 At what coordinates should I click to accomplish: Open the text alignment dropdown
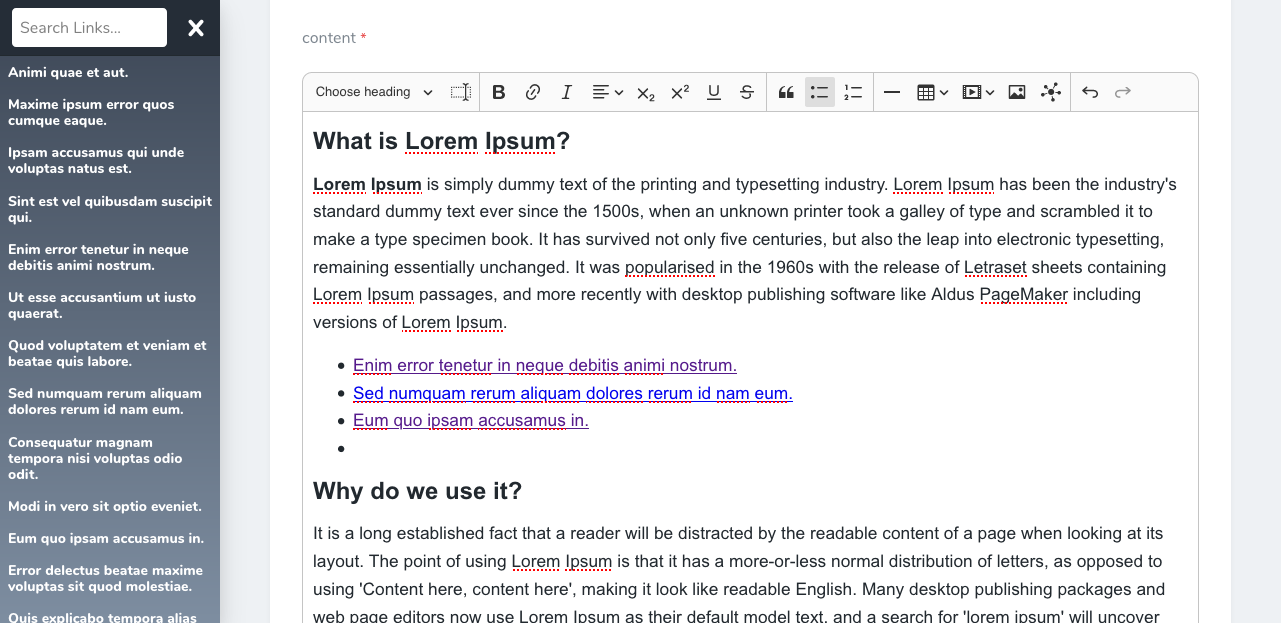[607, 92]
